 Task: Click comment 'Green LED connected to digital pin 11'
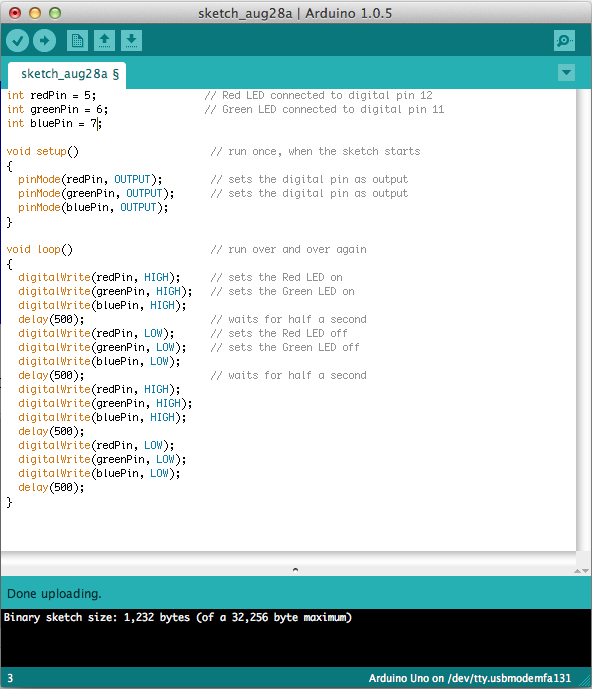click(x=324, y=109)
